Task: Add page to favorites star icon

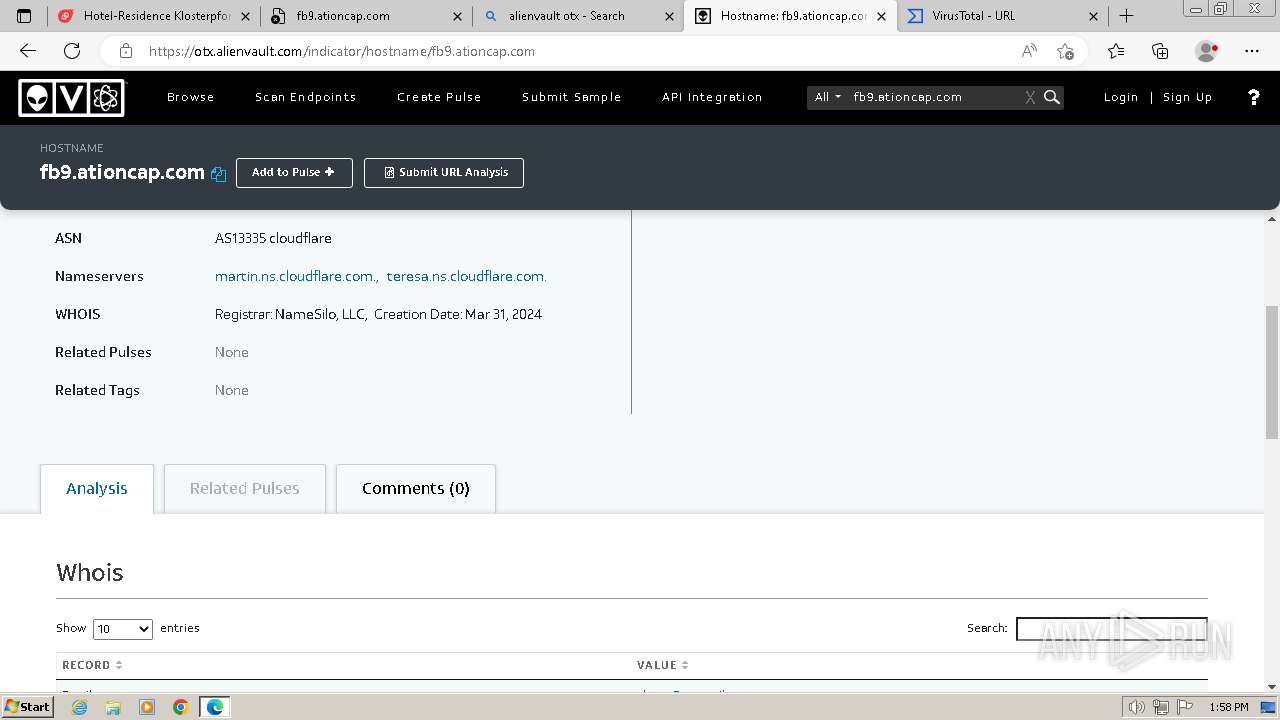Action: click(1065, 51)
